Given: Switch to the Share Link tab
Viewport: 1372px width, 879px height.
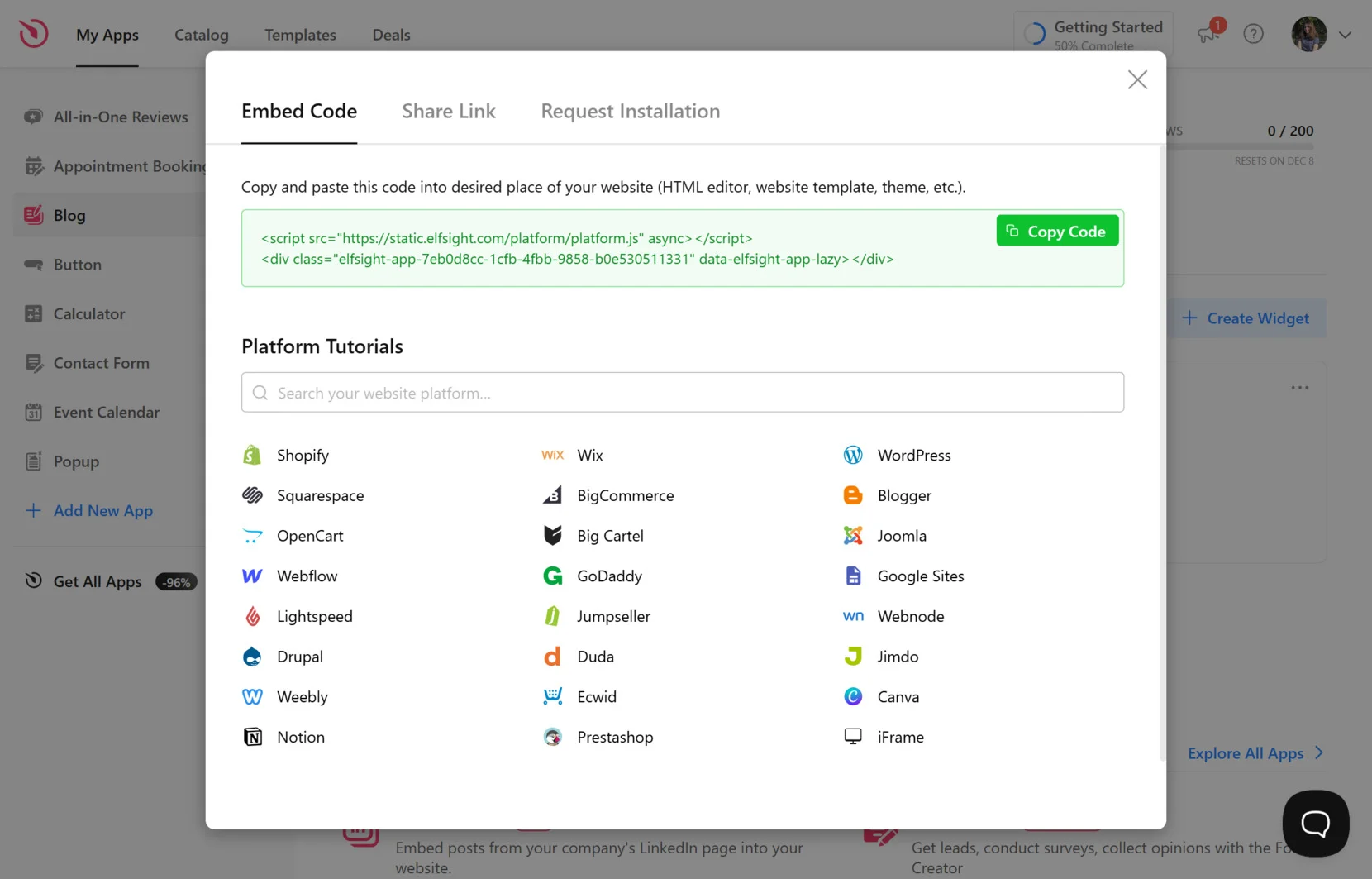Looking at the screenshot, I should (x=448, y=111).
